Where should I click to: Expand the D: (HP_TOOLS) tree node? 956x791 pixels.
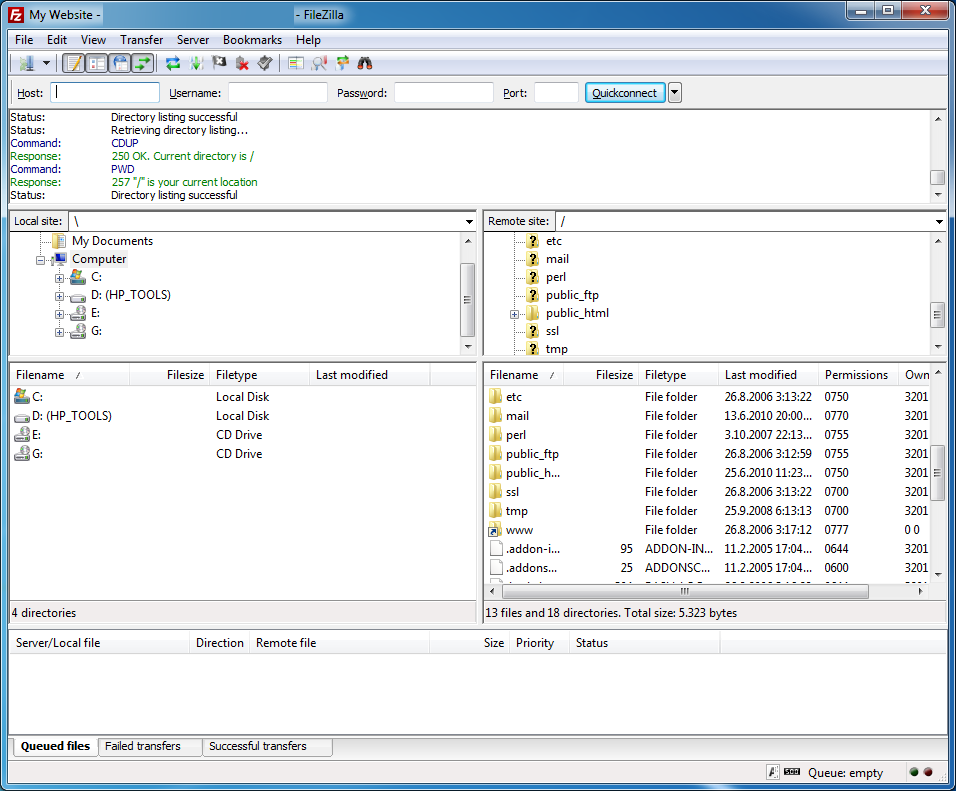click(59, 296)
